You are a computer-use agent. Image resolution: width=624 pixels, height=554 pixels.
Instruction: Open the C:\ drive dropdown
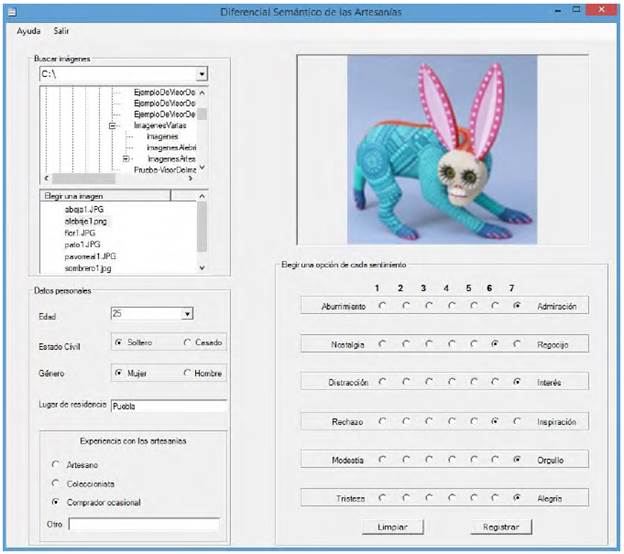point(201,74)
